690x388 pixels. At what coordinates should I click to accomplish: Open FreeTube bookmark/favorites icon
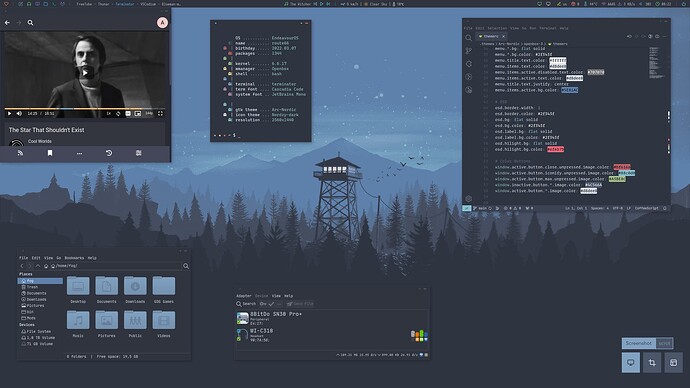[50, 153]
